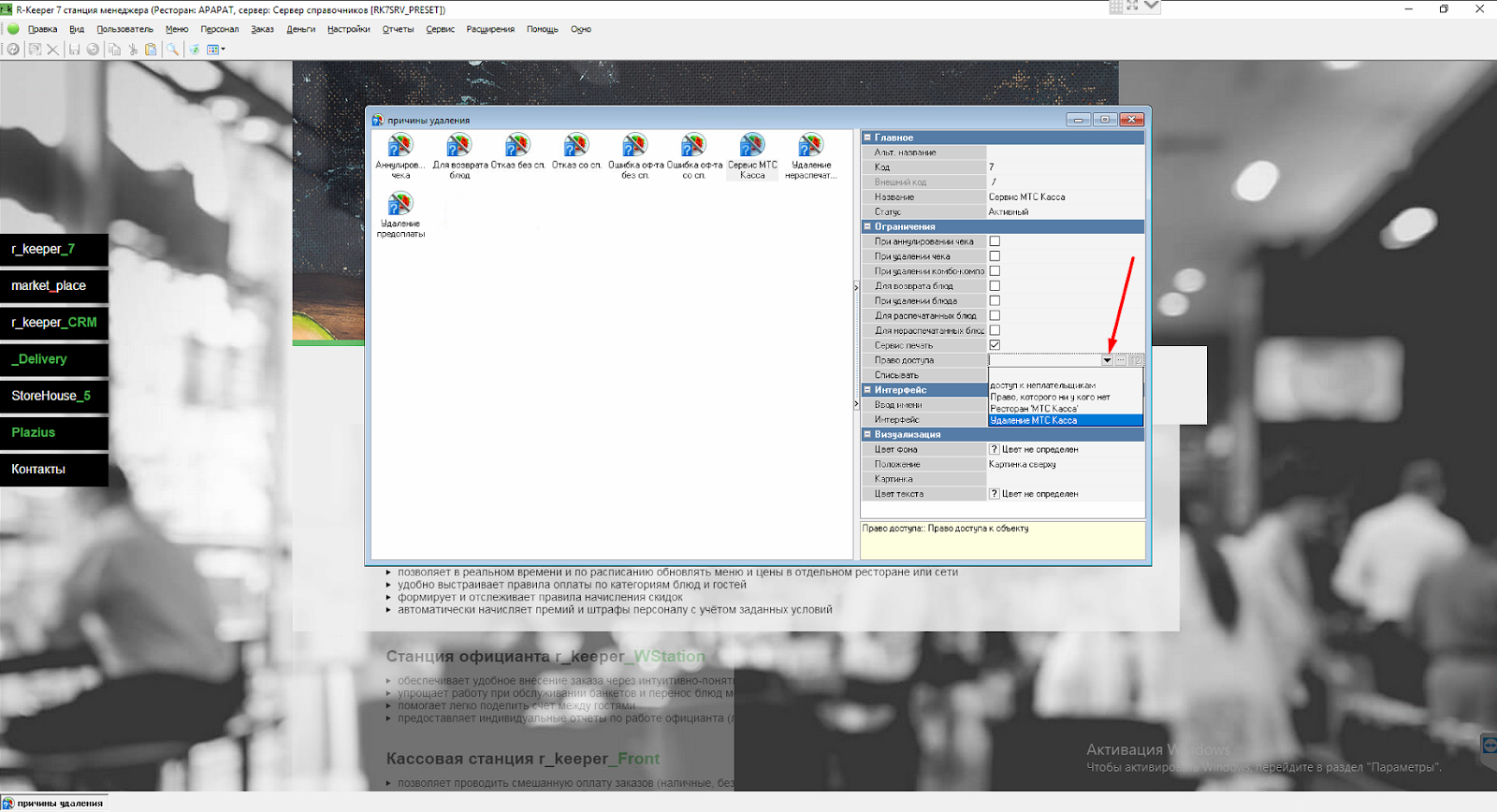
Task: Click the 'r_keeper_7' sidebar button
Action: point(54,250)
